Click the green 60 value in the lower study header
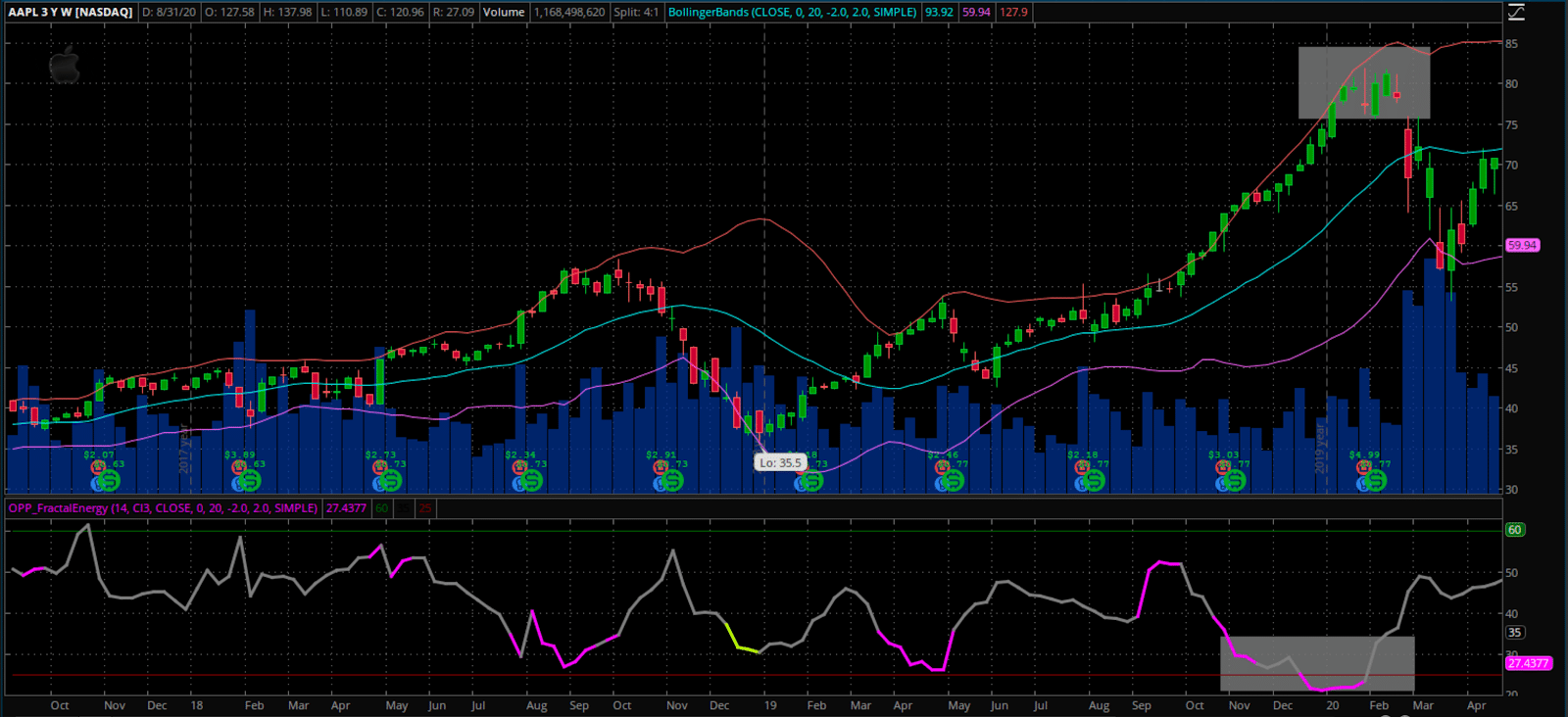Viewport: 1568px width, 717px height. coord(381,508)
